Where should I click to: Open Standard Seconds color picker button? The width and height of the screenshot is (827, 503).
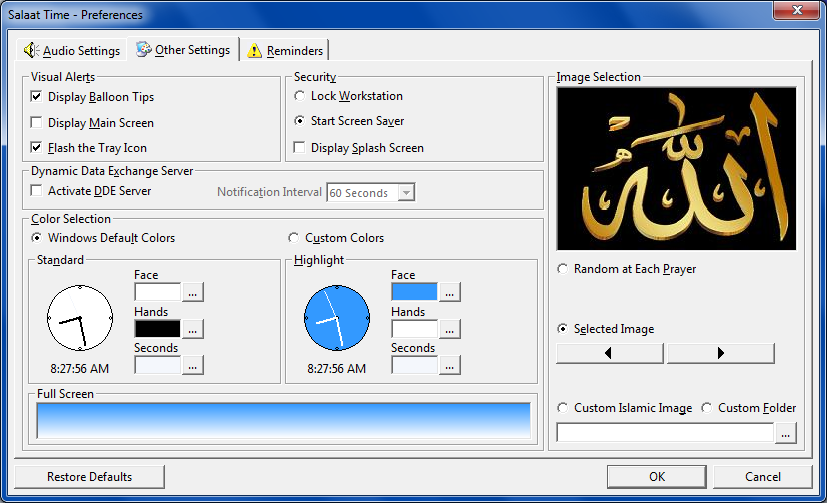click(x=193, y=365)
